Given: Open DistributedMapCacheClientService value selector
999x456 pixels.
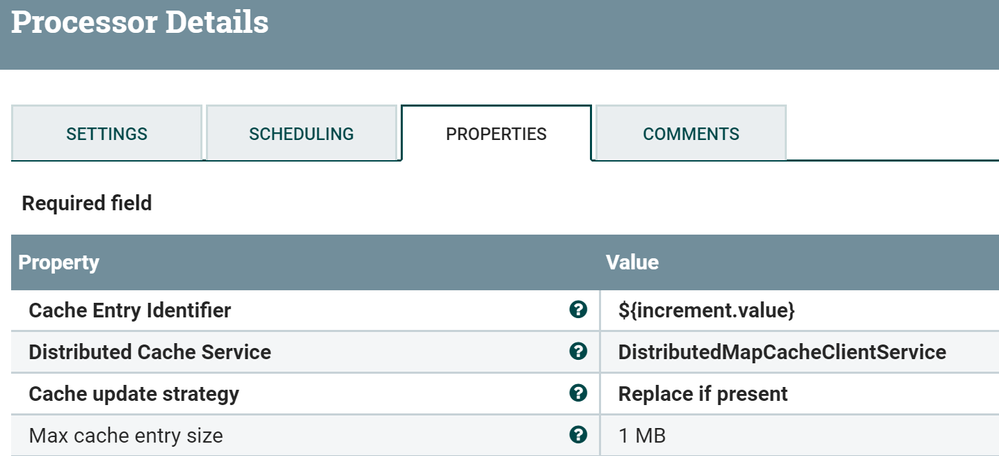Looking at the screenshot, I should pos(782,352).
